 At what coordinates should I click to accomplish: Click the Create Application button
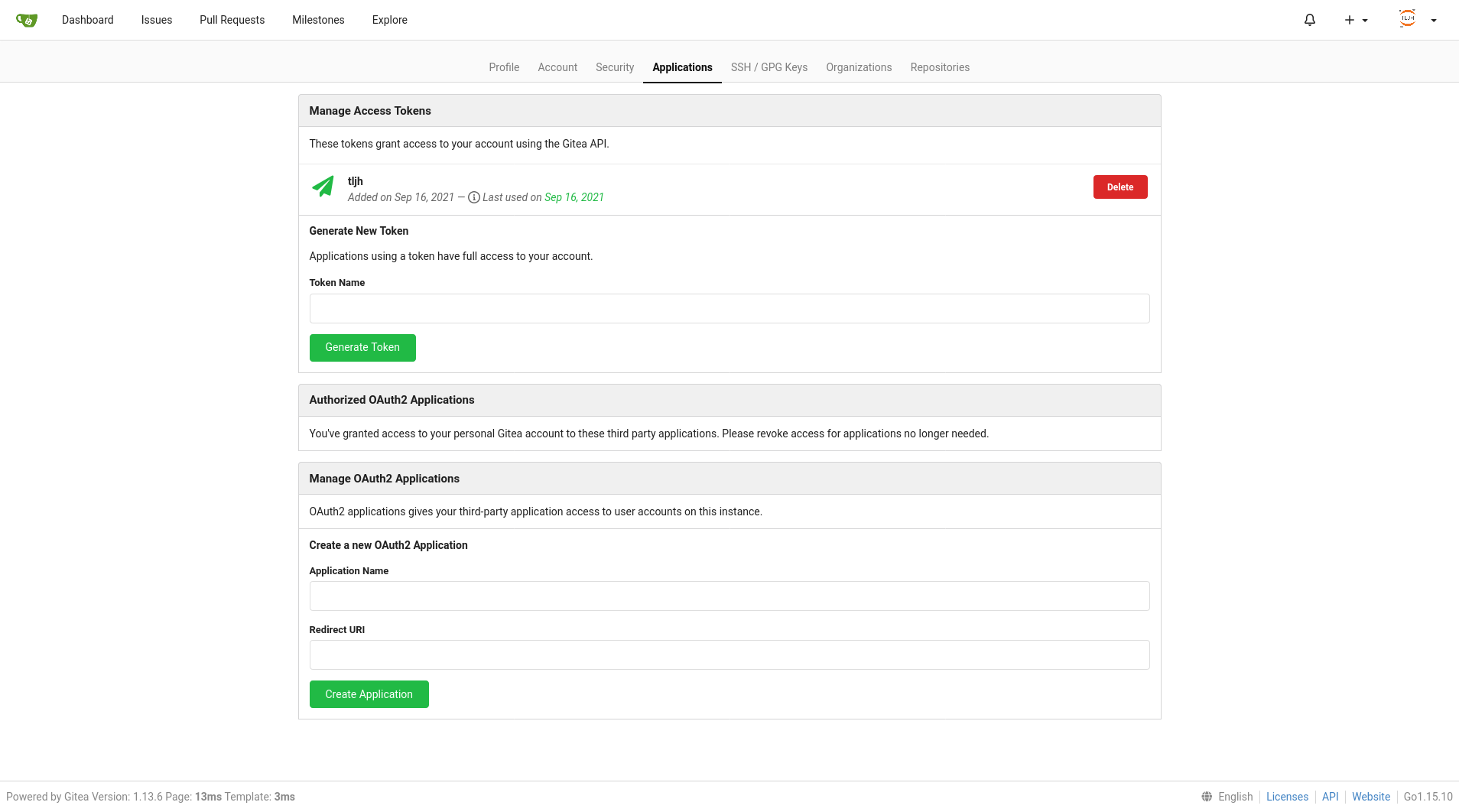[x=369, y=694]
